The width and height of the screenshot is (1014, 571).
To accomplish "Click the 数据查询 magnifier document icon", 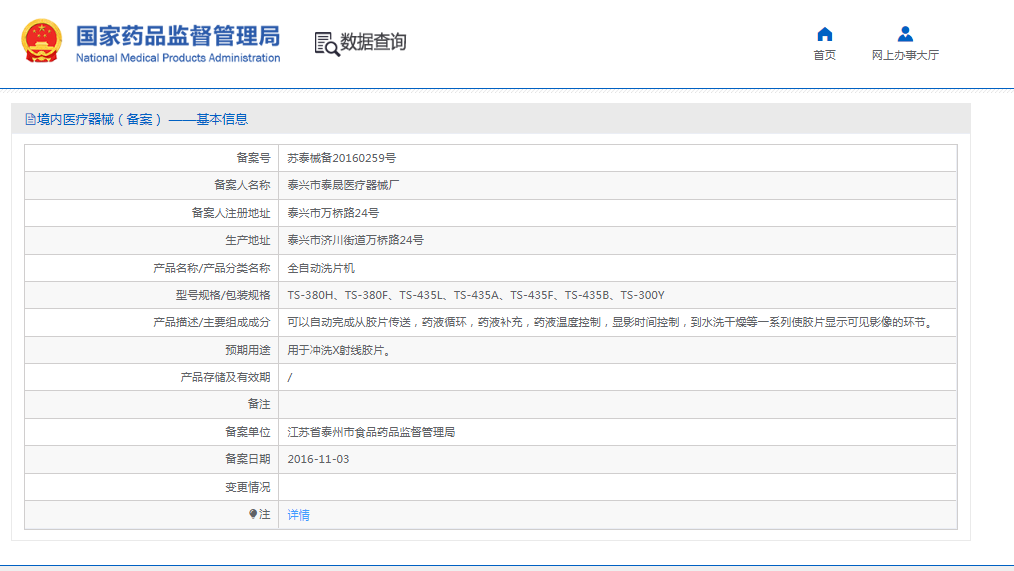I will [x=327, y=43].
